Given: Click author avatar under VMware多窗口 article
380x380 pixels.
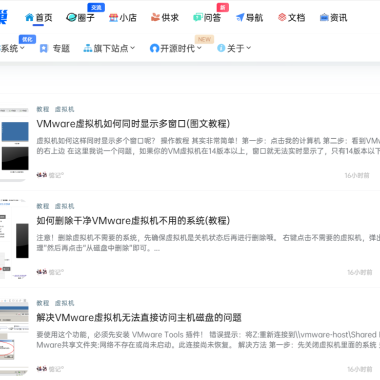Looking at the screenshot, I should (x=42, y=175).
